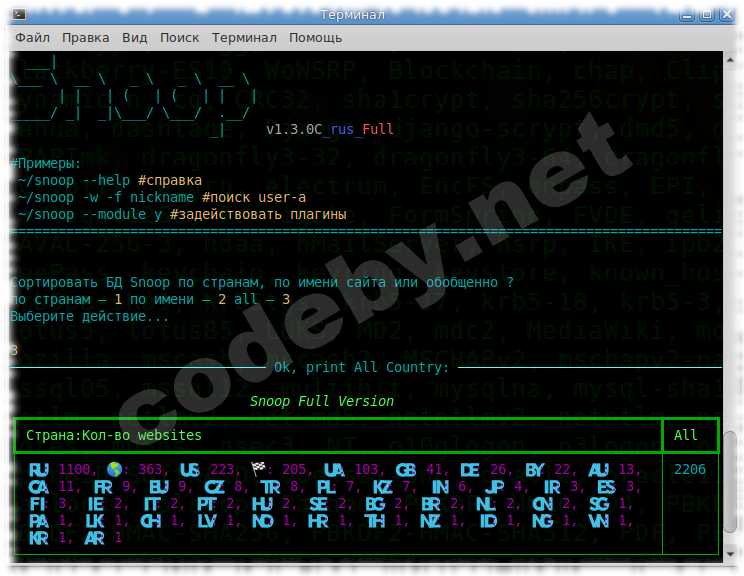Click the FR country code
The image size is (744, 576).
(x=103, y=487)
